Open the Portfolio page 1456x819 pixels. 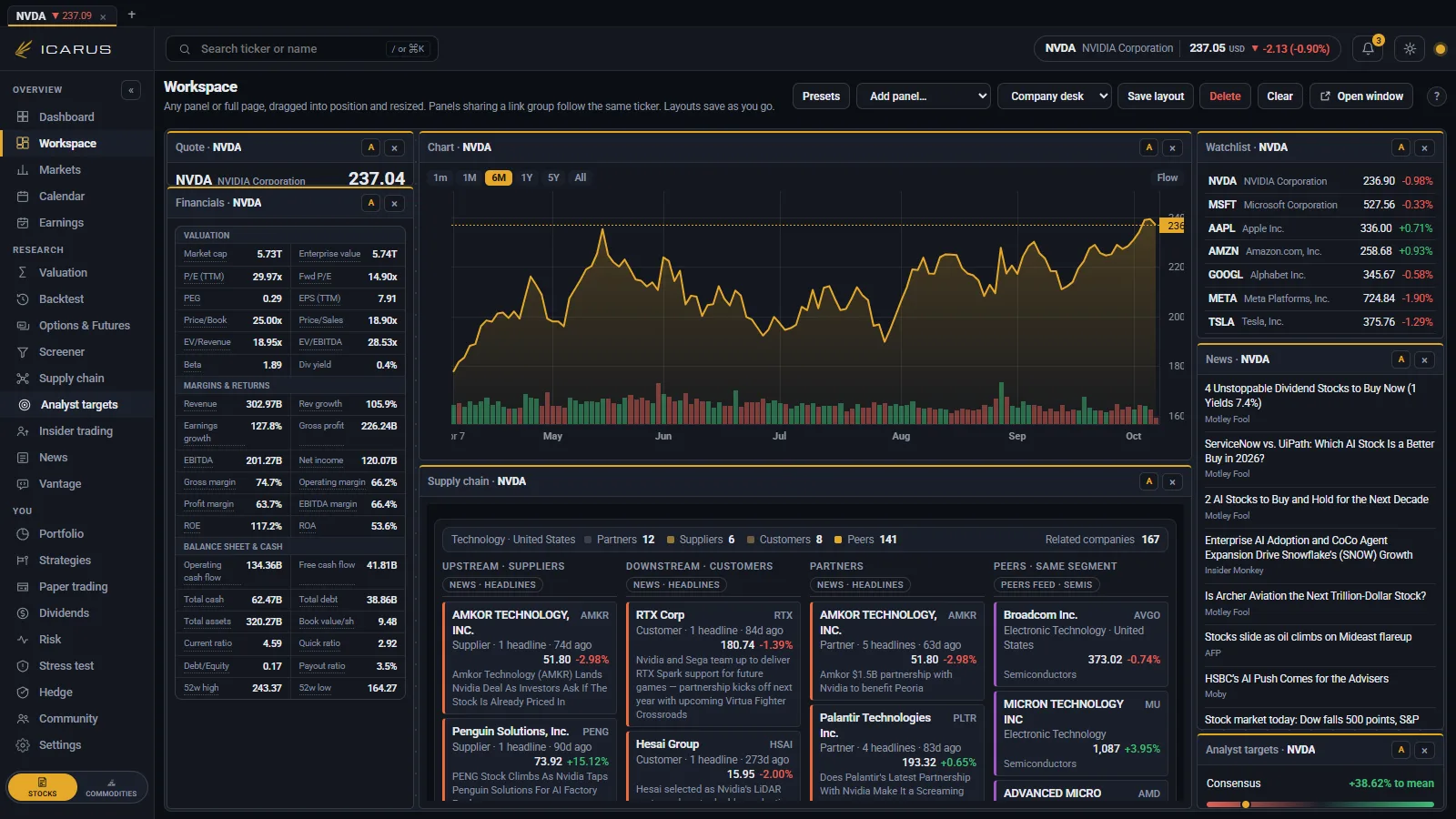pos(77,534)
